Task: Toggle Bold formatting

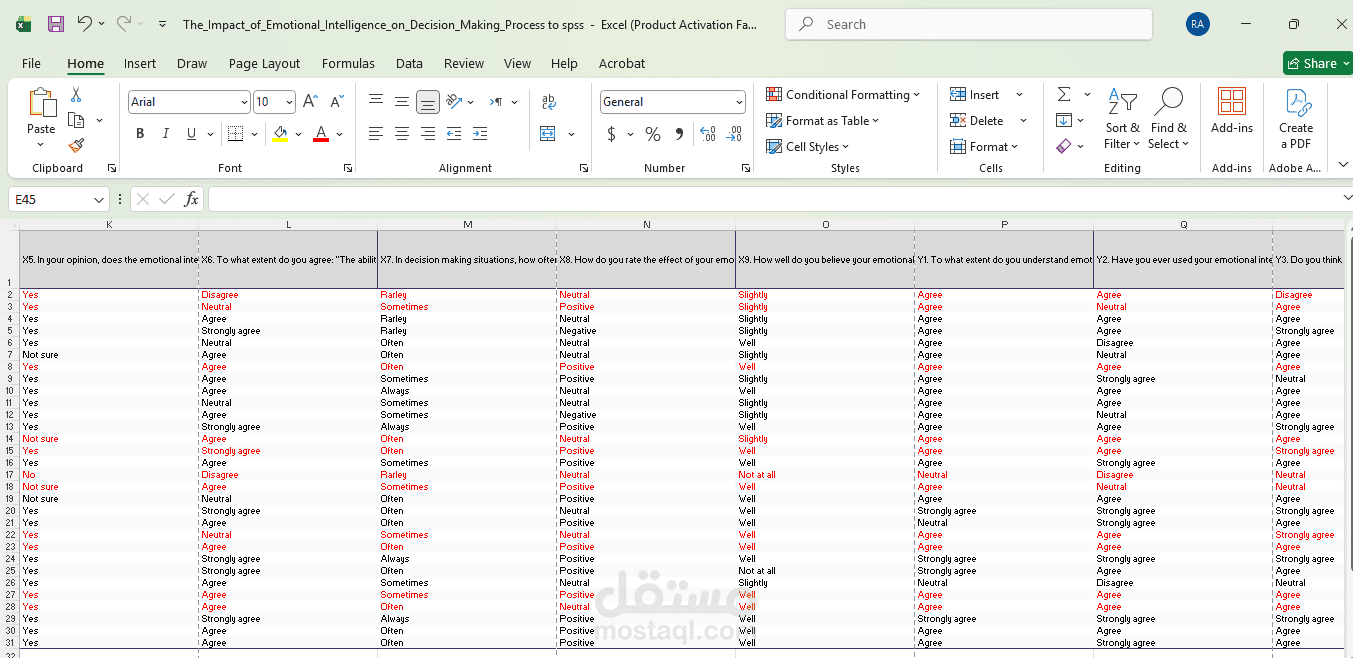Action: (140, 134)
